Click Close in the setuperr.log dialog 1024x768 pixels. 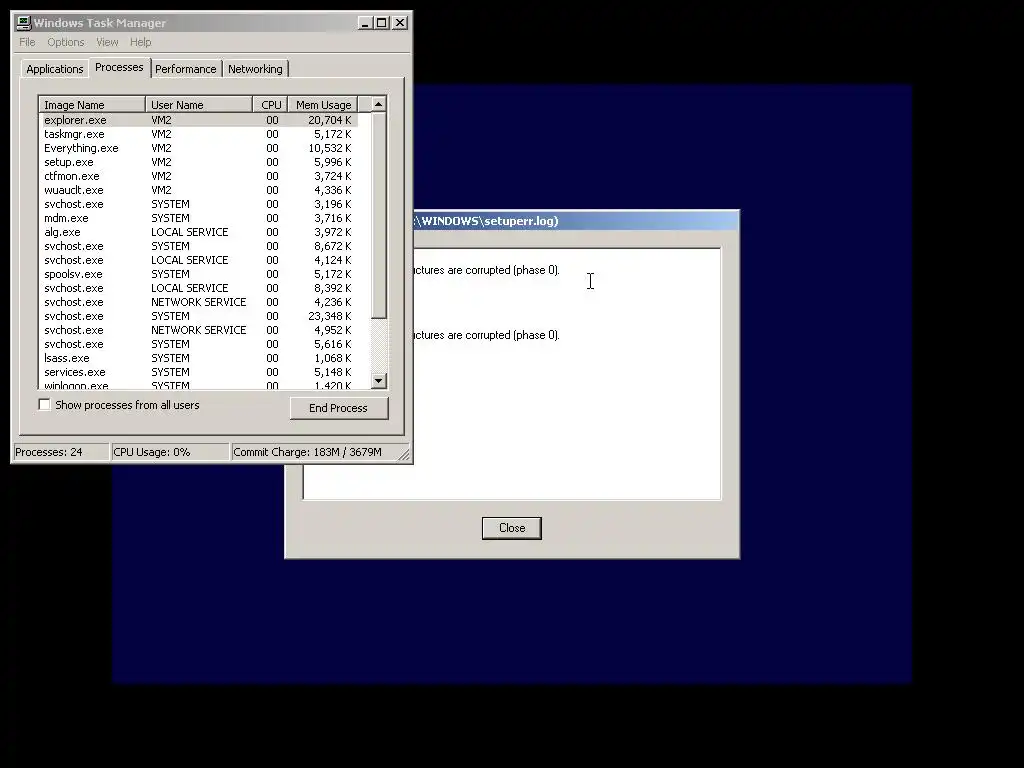pos(511,528)
